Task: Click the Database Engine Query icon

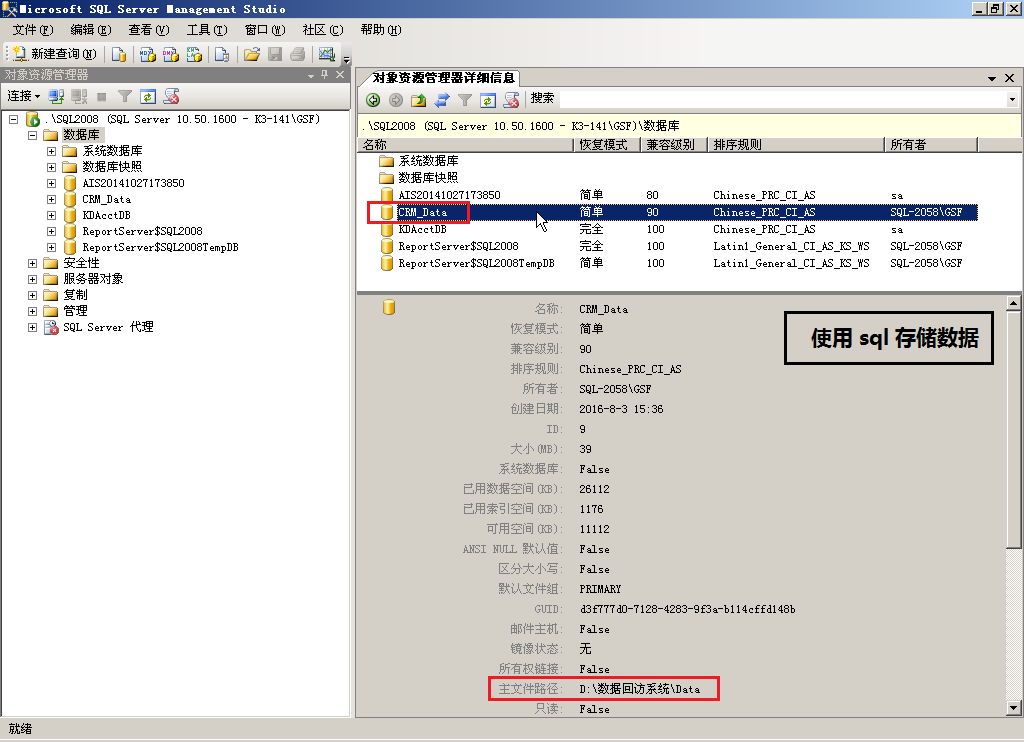Action: (119, 54)
